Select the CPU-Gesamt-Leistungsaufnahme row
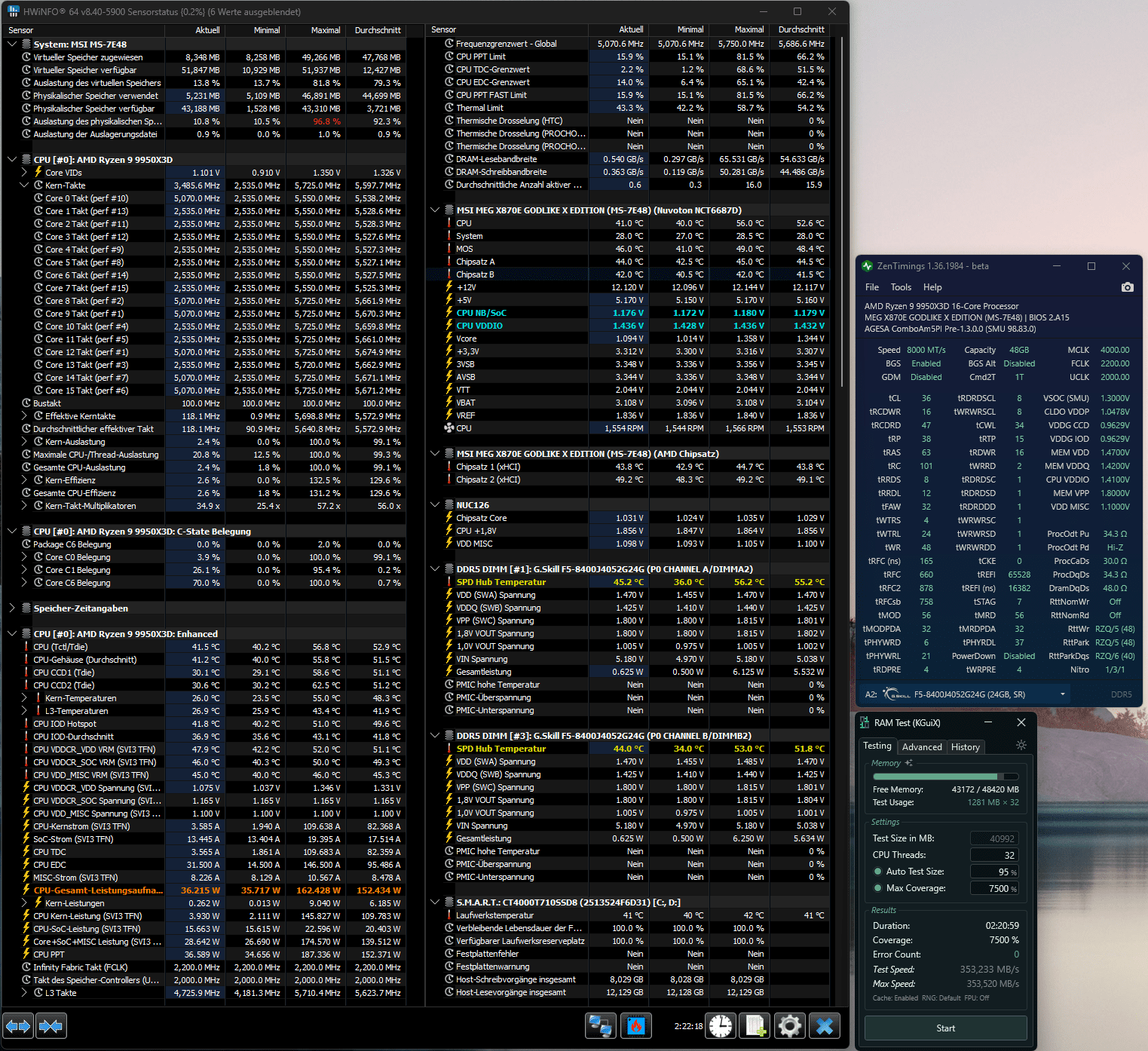Viewport: 1148px width, 1051px height. pos(204,890)
